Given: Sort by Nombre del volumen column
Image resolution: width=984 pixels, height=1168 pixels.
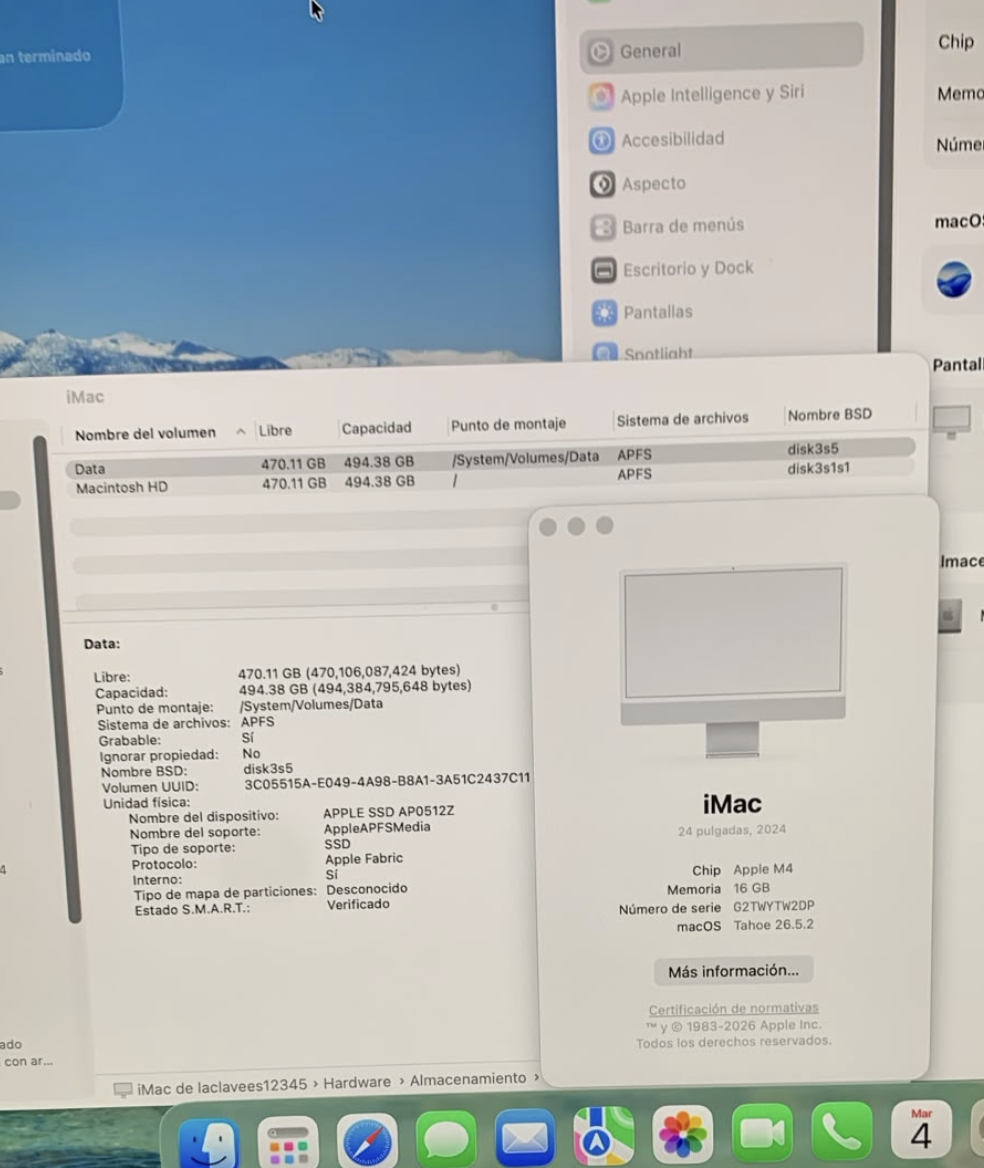Looking at the screenshot, I should tap(145, 434).
